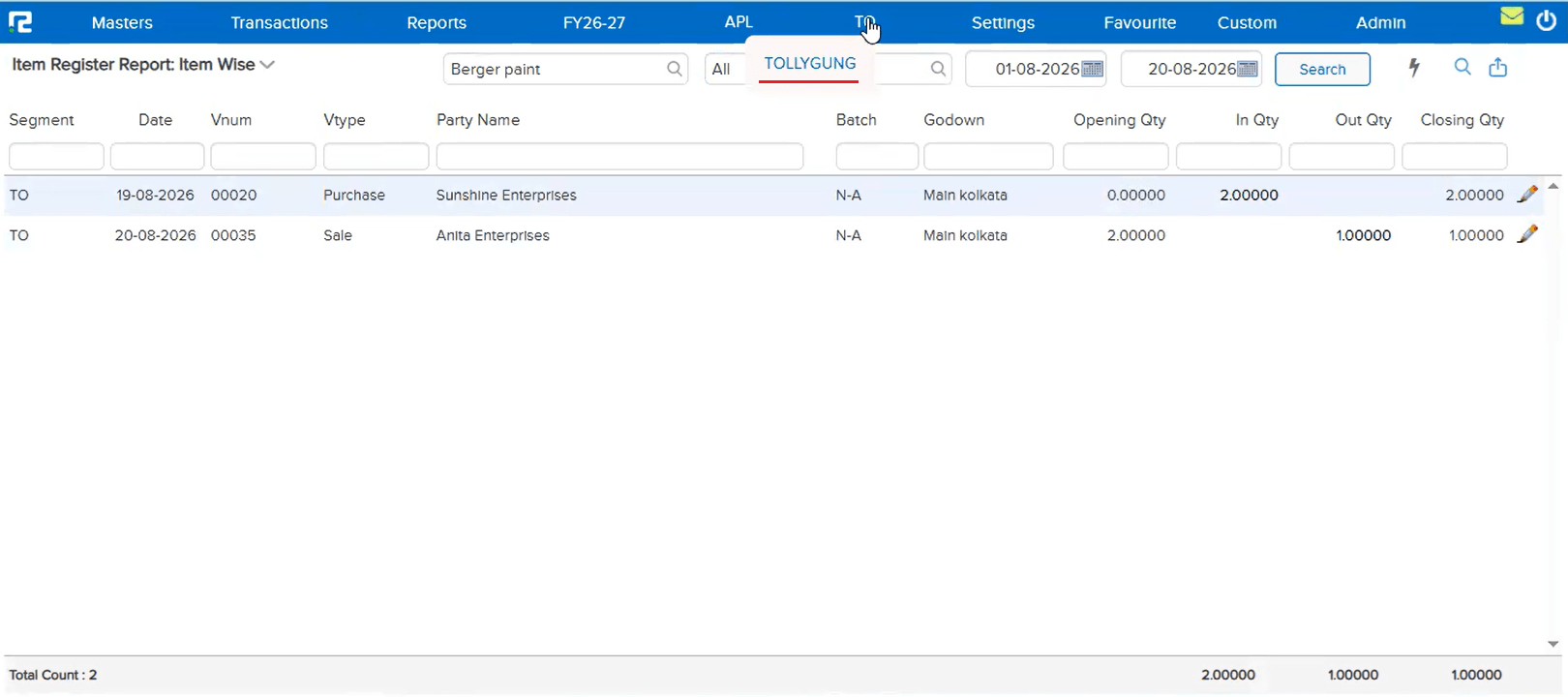Click the Godown column filter box
Viewport: 1568px width, 697px height.
pyautogui.click(x=988, y=156)
